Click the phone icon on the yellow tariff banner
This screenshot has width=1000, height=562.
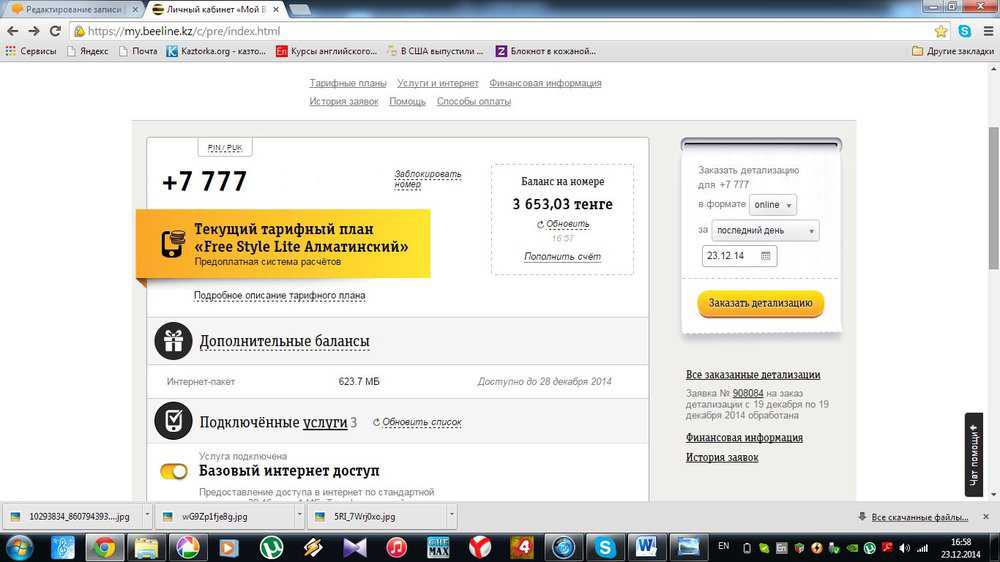173,243
